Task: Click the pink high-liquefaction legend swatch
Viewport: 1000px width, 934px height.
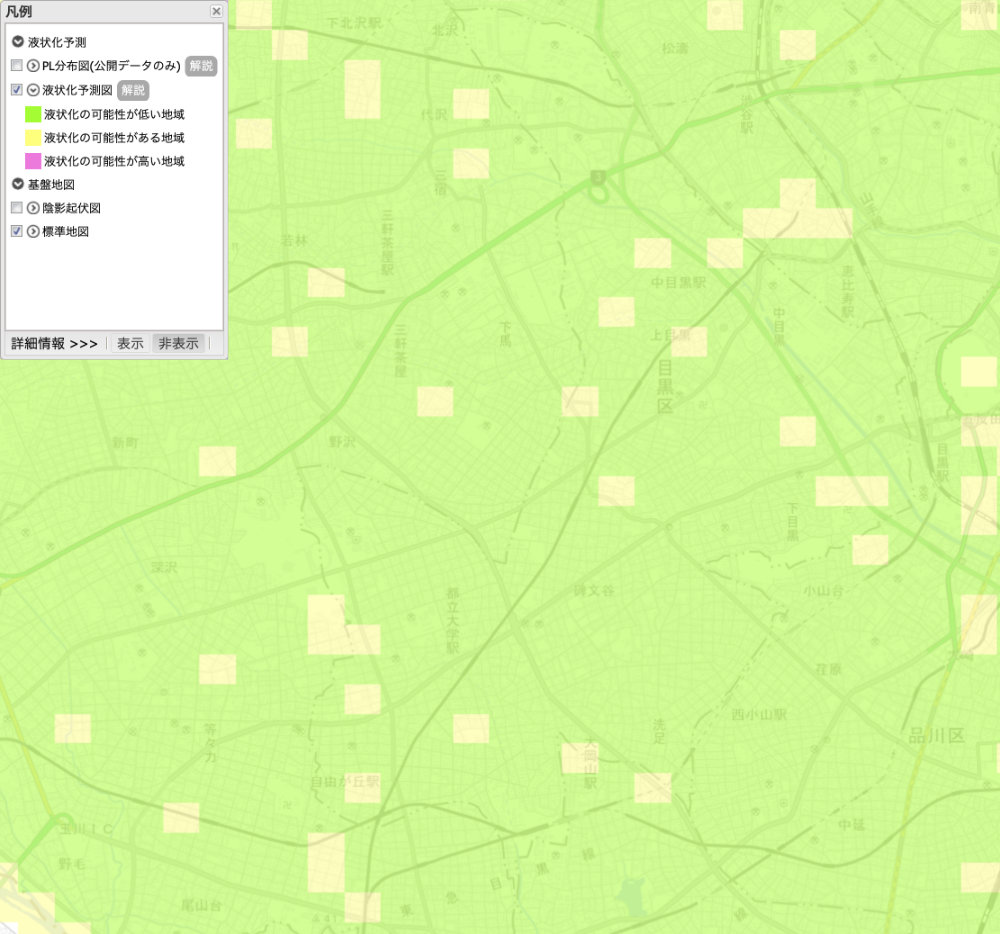Action: point(33,161)
